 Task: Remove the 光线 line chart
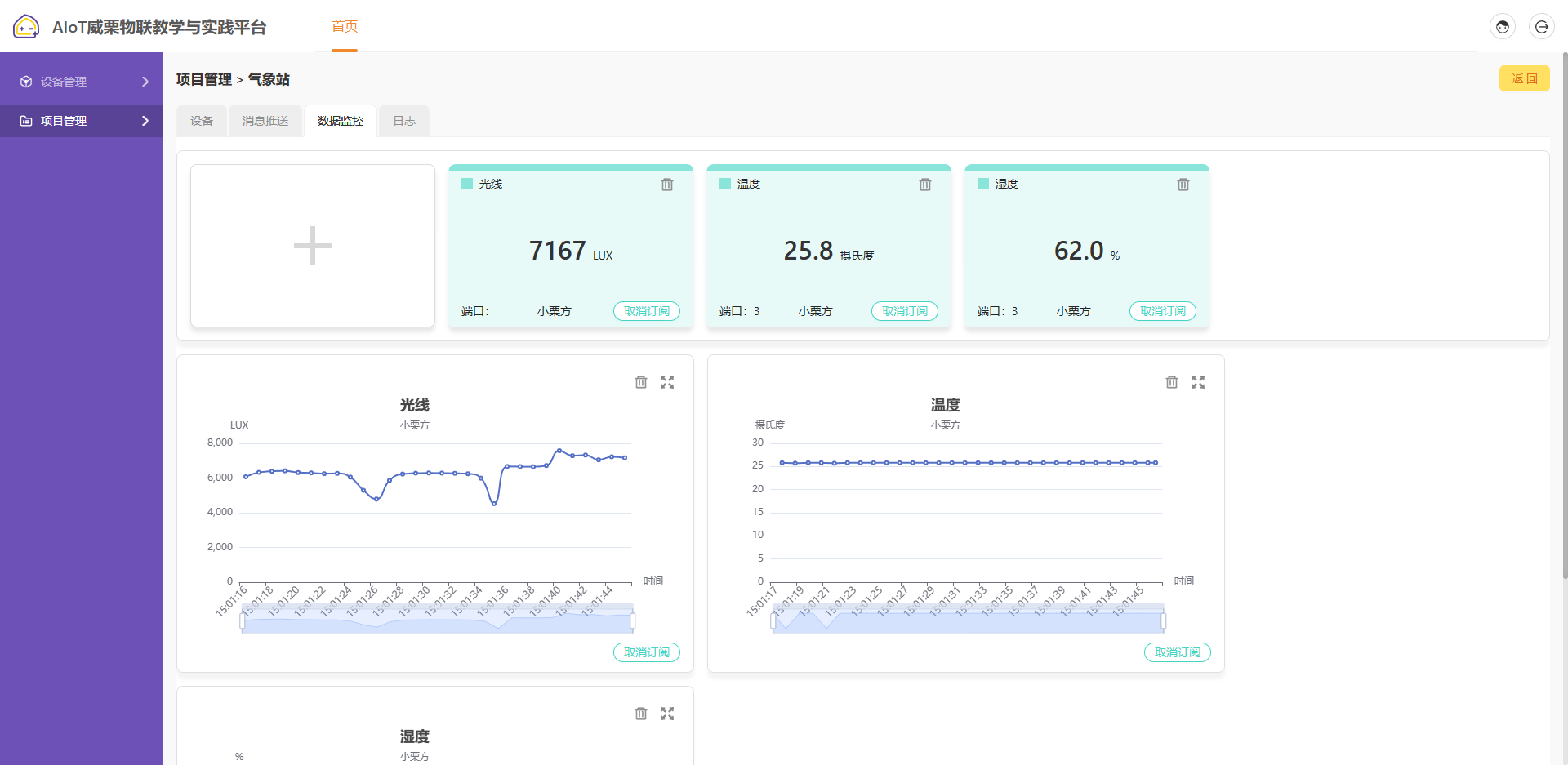641,382
